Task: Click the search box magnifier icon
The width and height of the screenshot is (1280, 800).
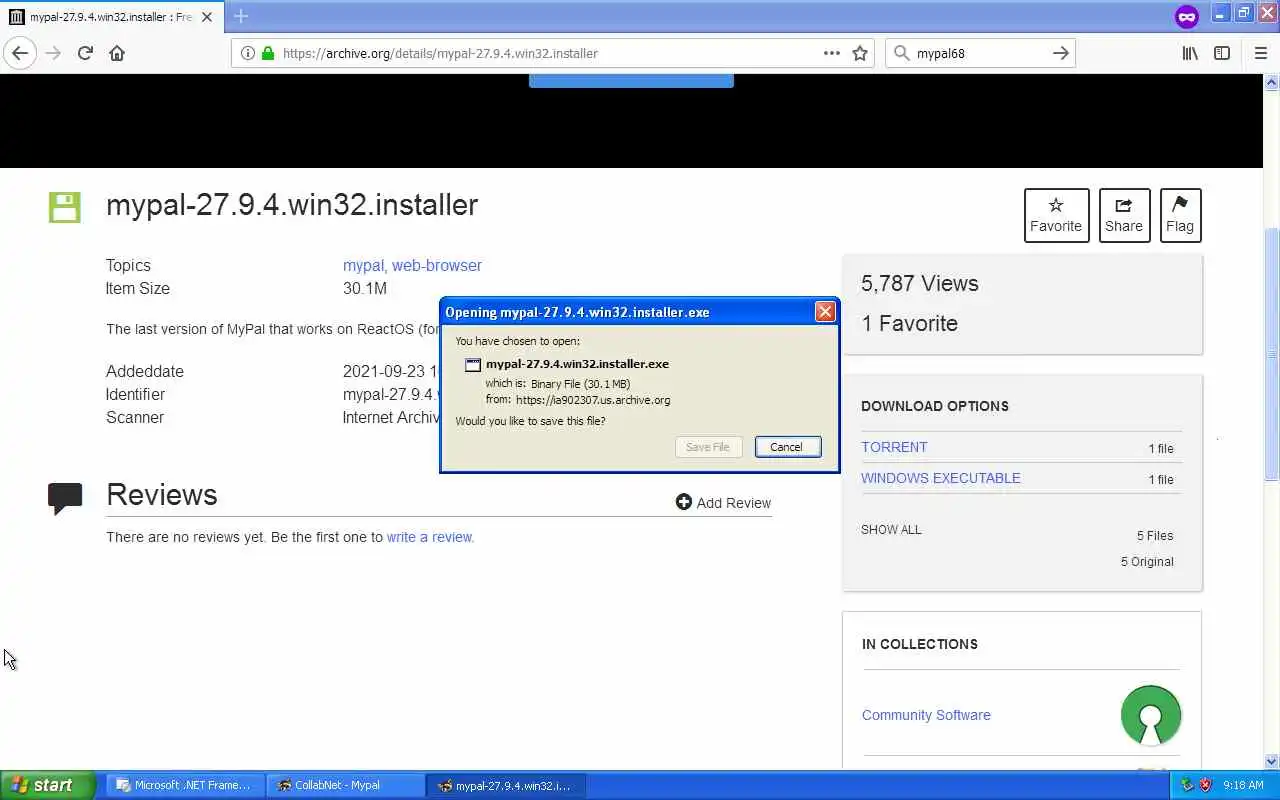Action: (x=901, y=53)
